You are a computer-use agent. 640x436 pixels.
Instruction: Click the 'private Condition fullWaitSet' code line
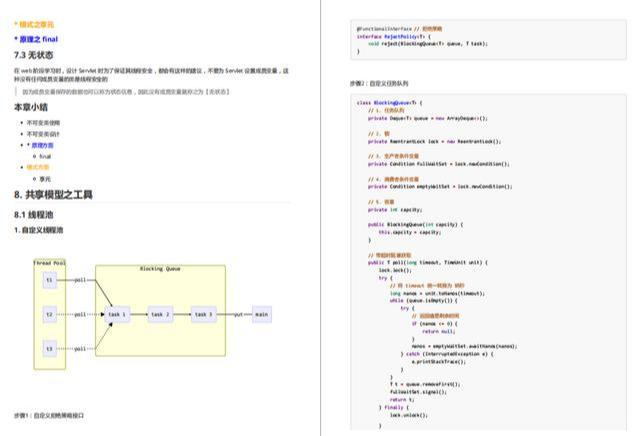point(439,164)
